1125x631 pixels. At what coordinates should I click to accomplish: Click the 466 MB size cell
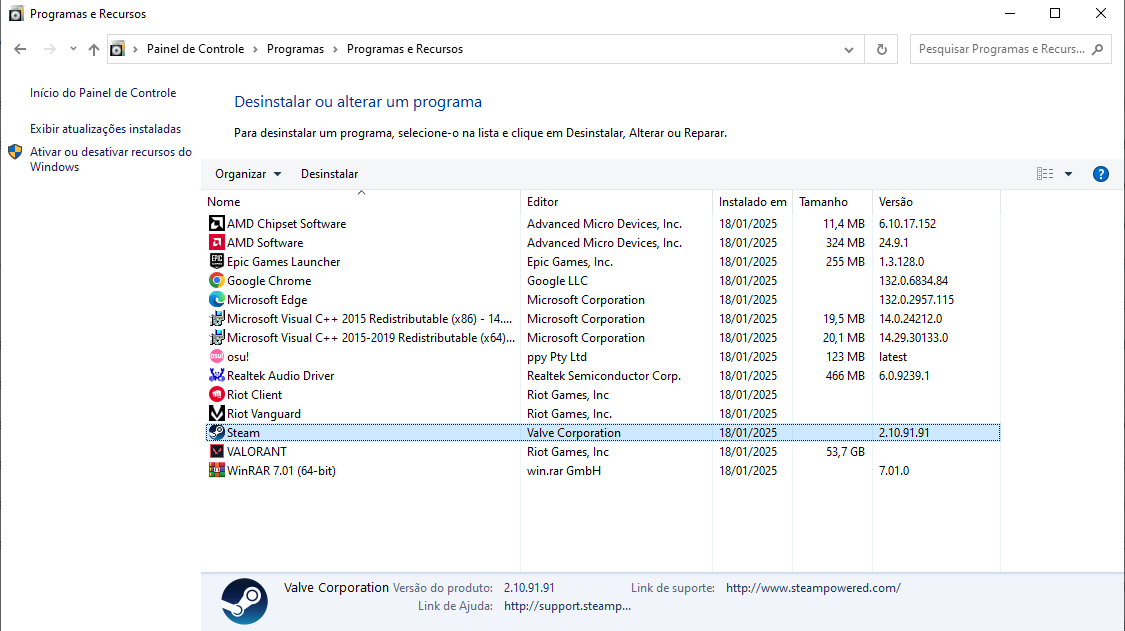[x=845, y=375]
